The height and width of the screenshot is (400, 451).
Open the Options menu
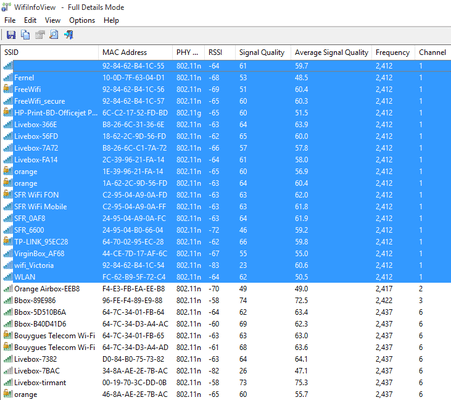(x=82, y=20)
